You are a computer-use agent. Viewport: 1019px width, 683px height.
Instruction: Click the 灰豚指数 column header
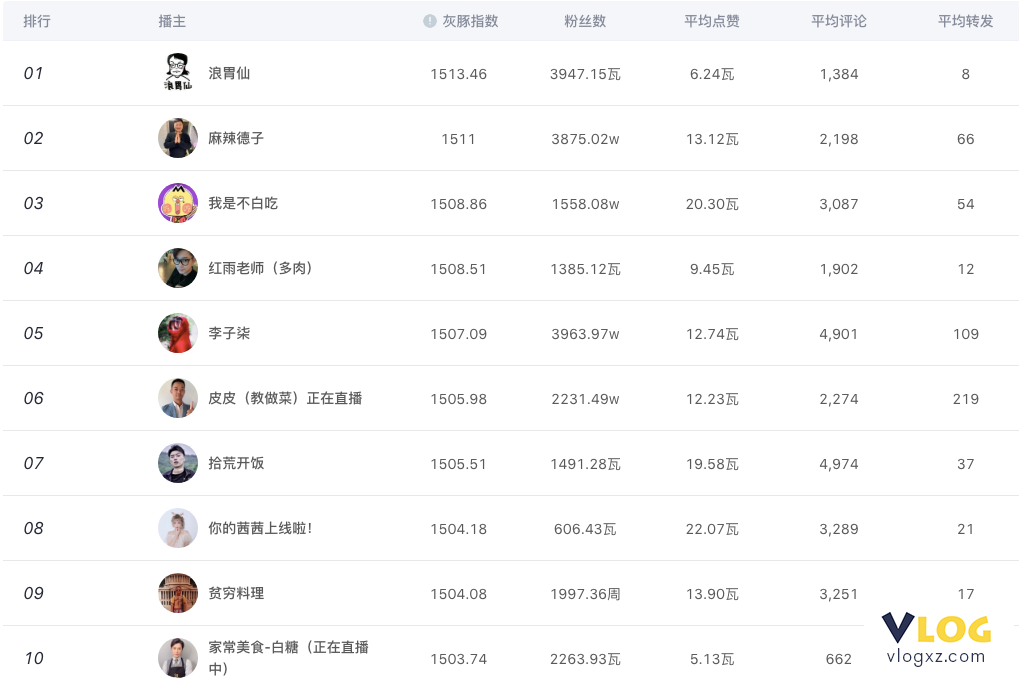[x=470, y=21]
